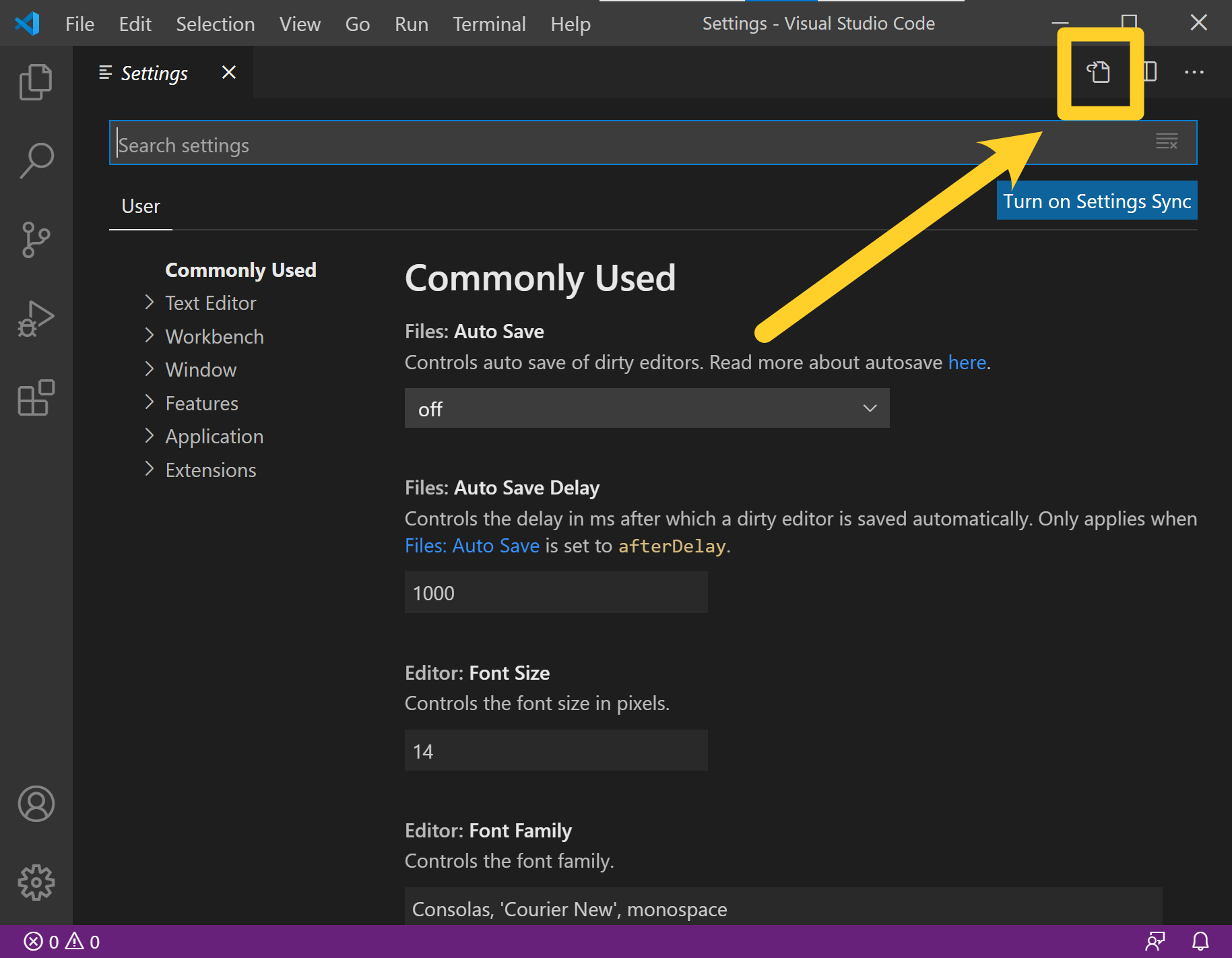Click Turn on Settings Sync button
Viewport: 1232px width, 958px height.
1097,201
